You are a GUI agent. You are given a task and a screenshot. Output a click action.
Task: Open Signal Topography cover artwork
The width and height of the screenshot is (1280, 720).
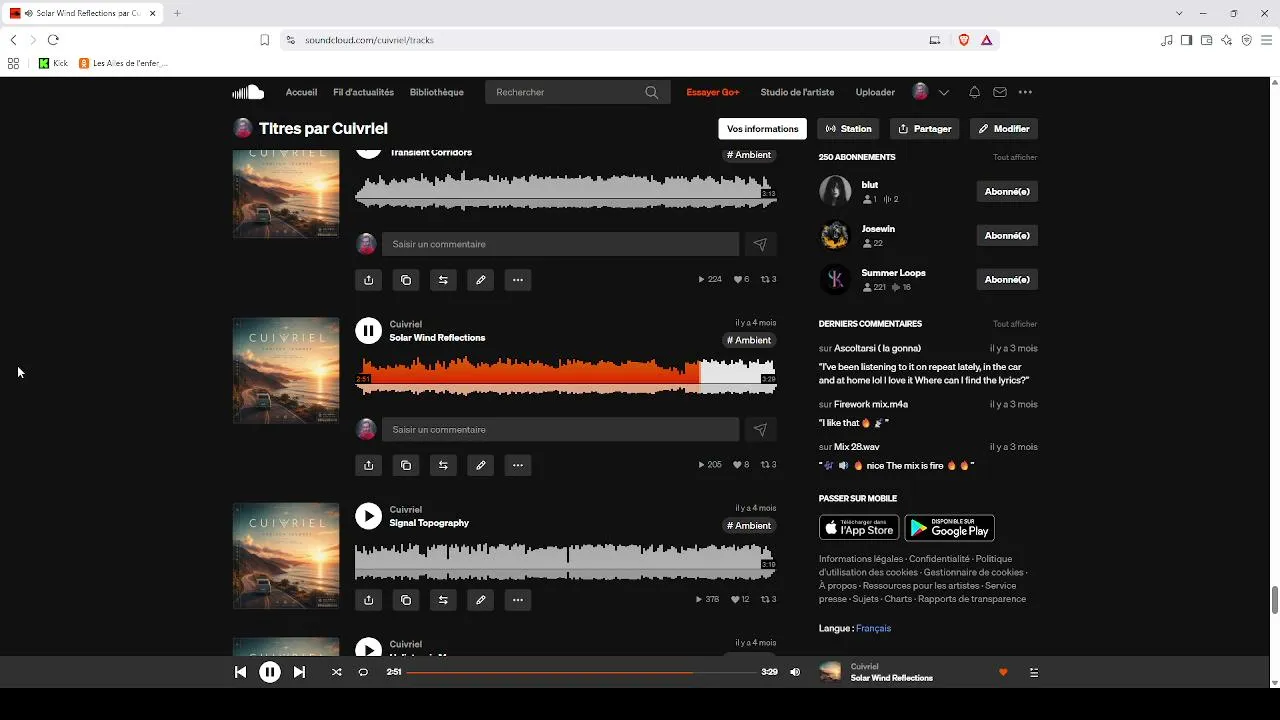[286, 555]
